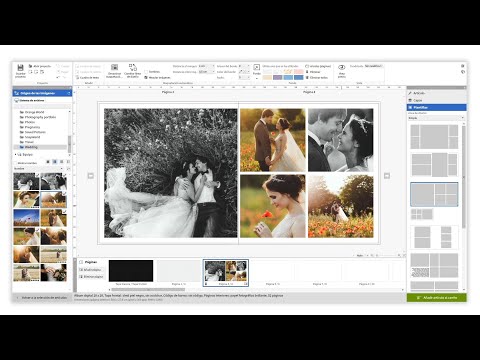Open the layout category dropdown under Plantillas
480x360 pixels.
(x=436, y=118)
